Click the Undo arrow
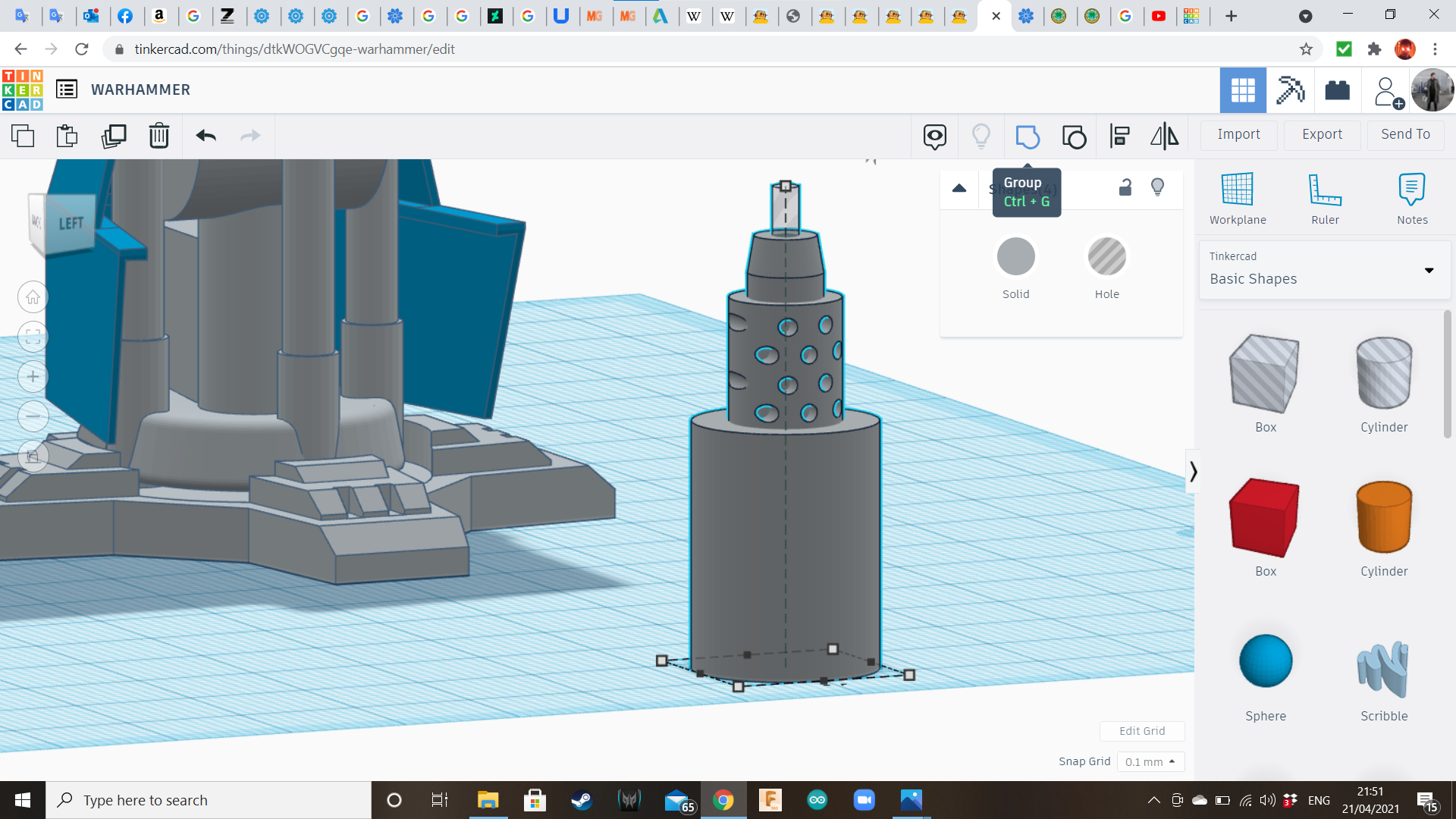 206,136
